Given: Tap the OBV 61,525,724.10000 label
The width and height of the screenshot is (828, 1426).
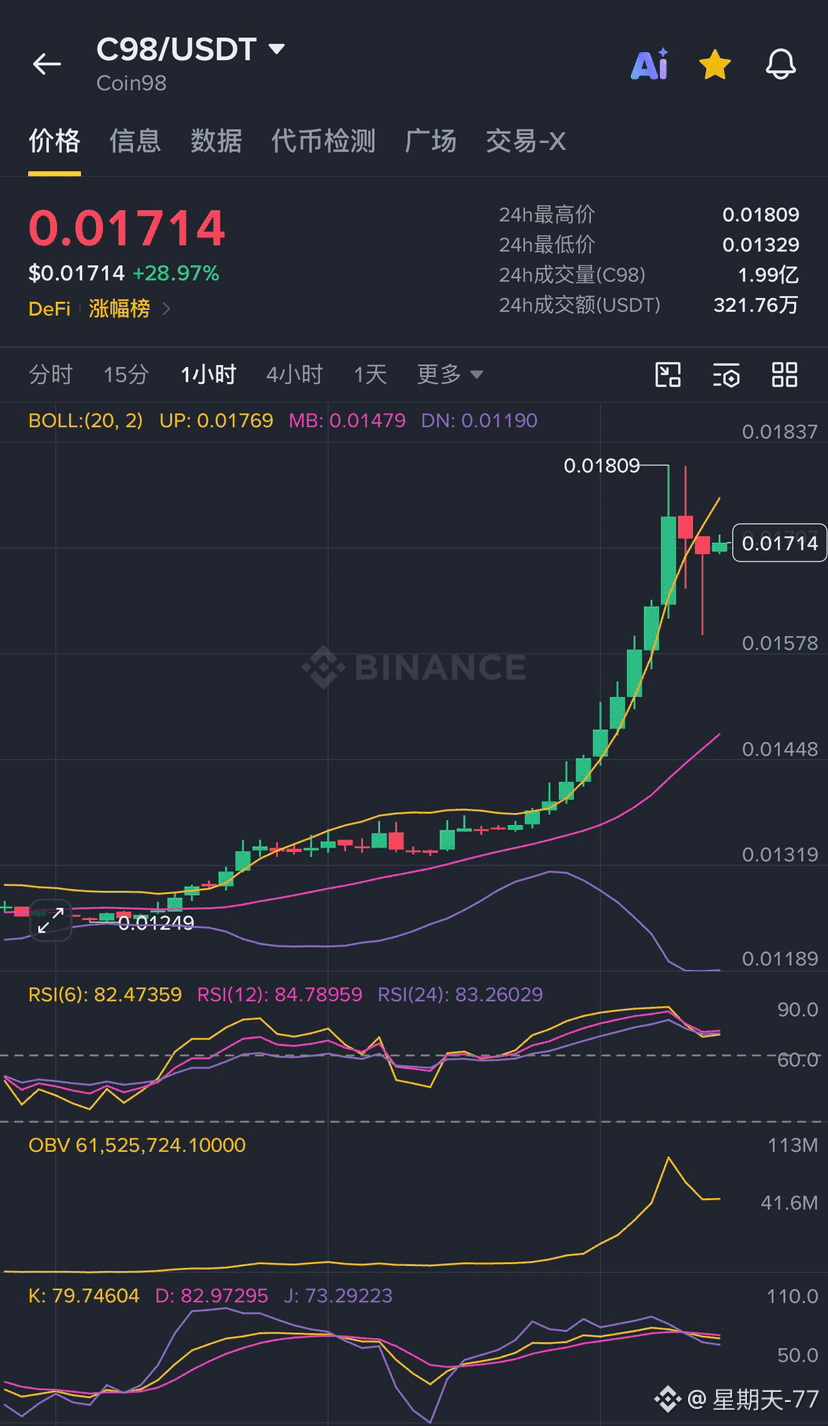Looking at the screenshot, I should [x=137, y=1145].
